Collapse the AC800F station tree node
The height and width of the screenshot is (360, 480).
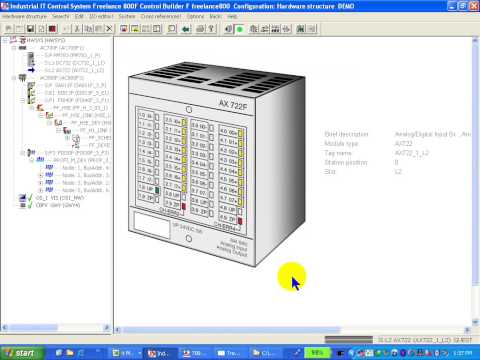14,78
